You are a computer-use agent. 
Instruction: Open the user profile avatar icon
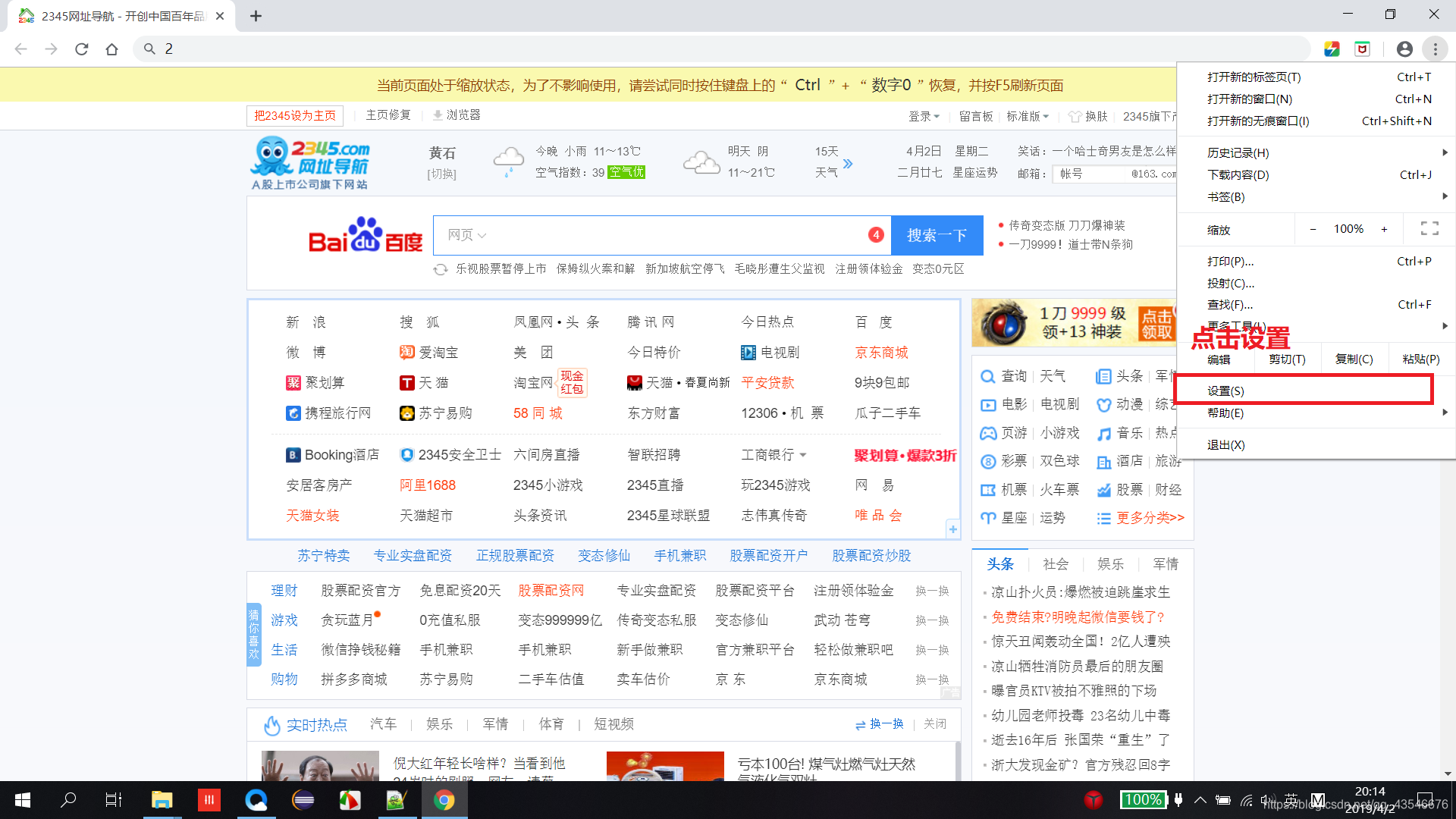pos(1404,49)
